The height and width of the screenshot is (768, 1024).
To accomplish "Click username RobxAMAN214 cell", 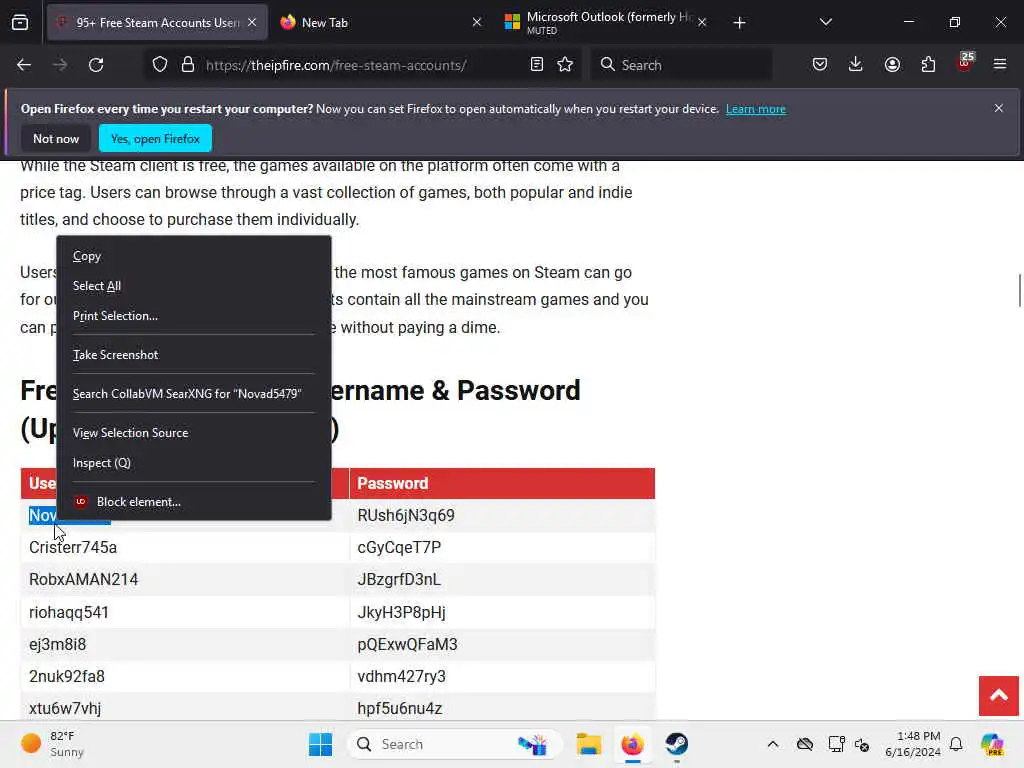I will pyautogui.click(x=185, y=579).
